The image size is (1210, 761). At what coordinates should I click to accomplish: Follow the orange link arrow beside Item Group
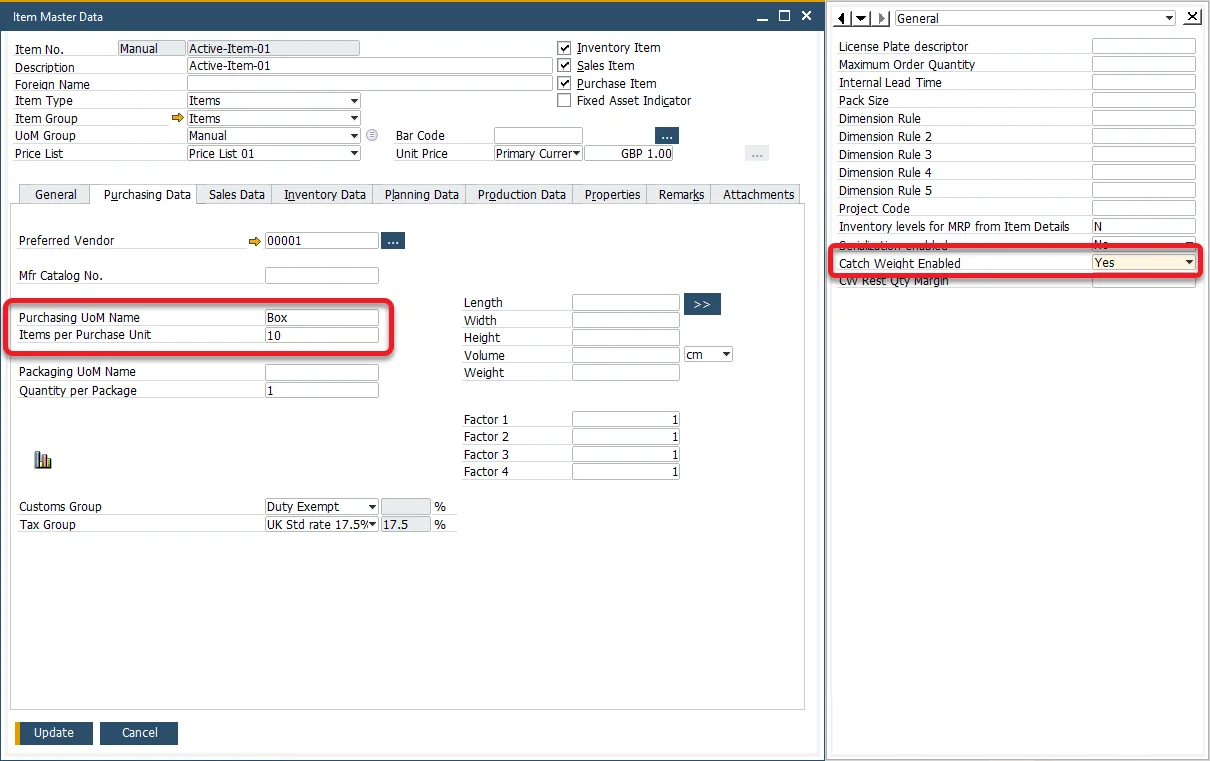click(x=177, y=118)
